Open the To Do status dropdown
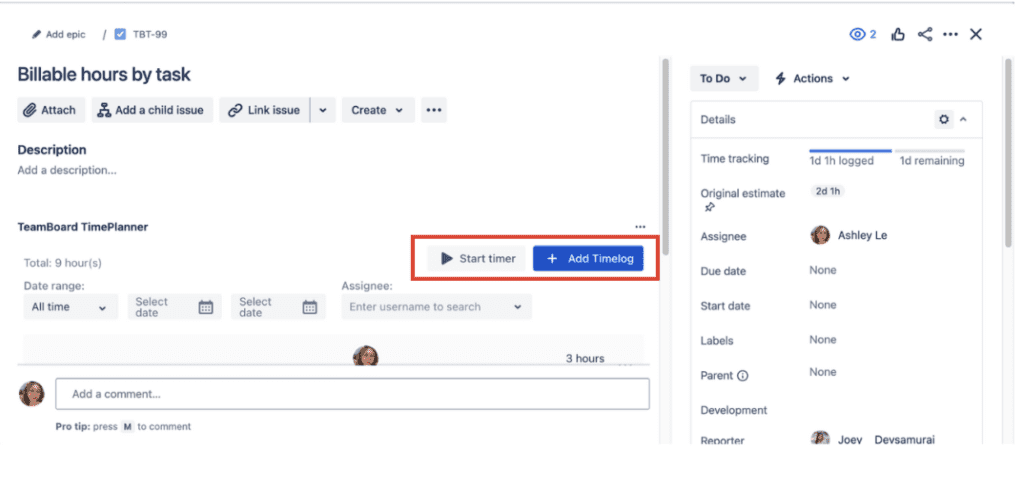 tap(724, 78)
